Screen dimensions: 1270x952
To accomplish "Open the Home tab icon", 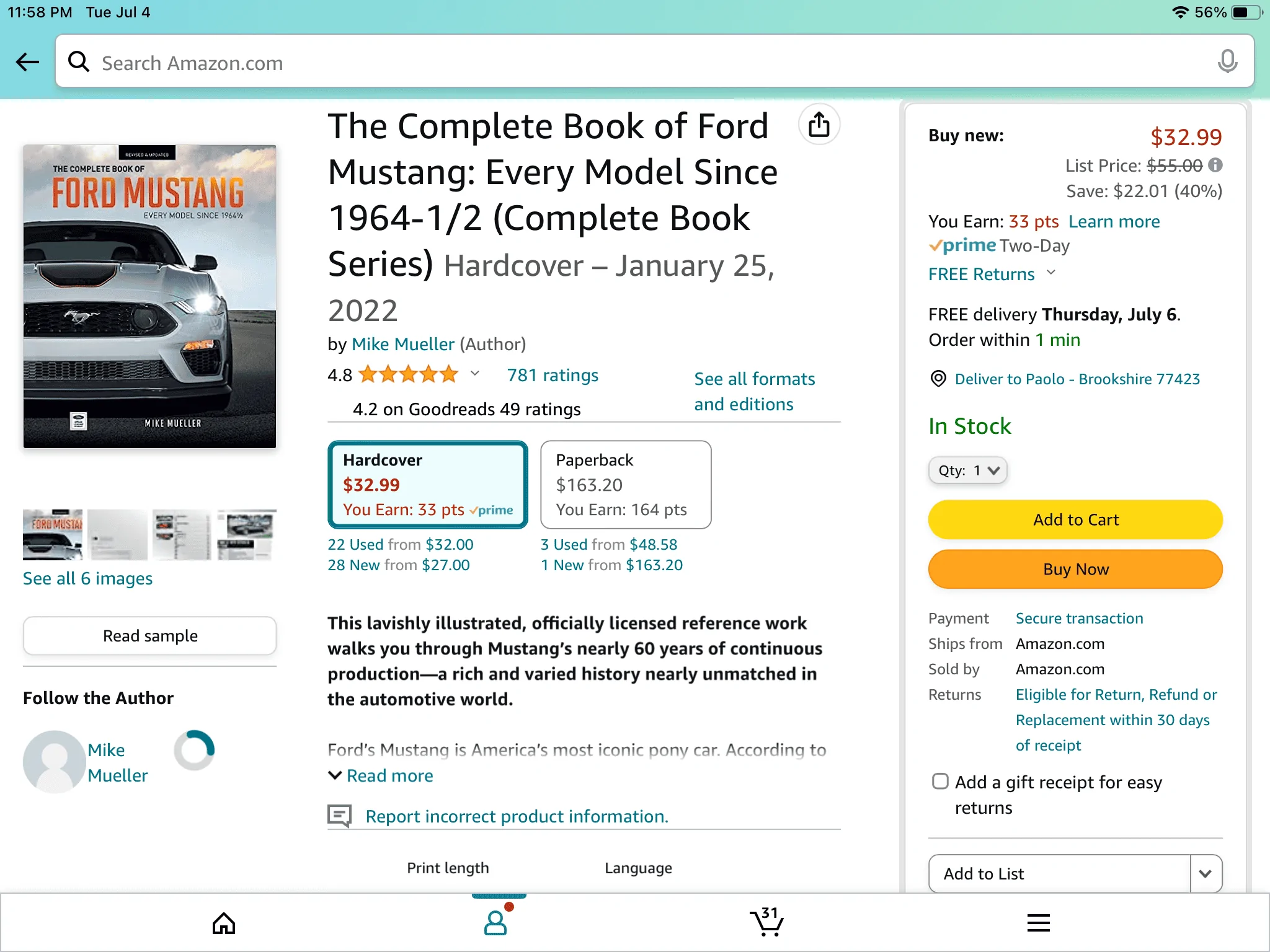I will 223,923.
